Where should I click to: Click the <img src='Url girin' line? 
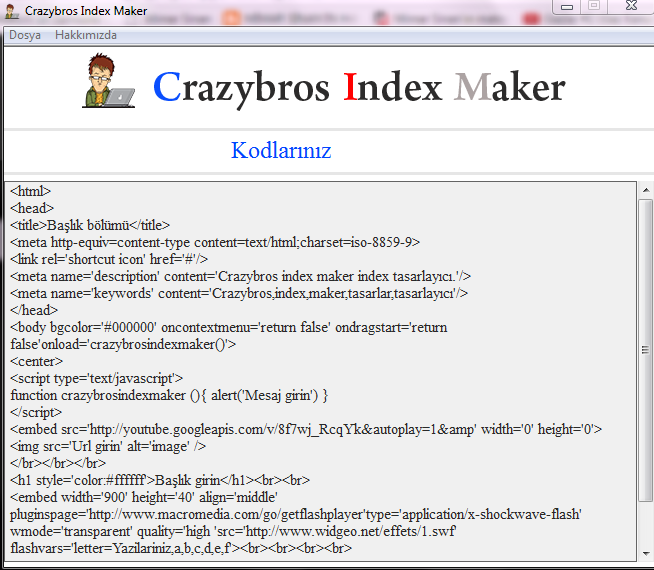pos(108,447)
